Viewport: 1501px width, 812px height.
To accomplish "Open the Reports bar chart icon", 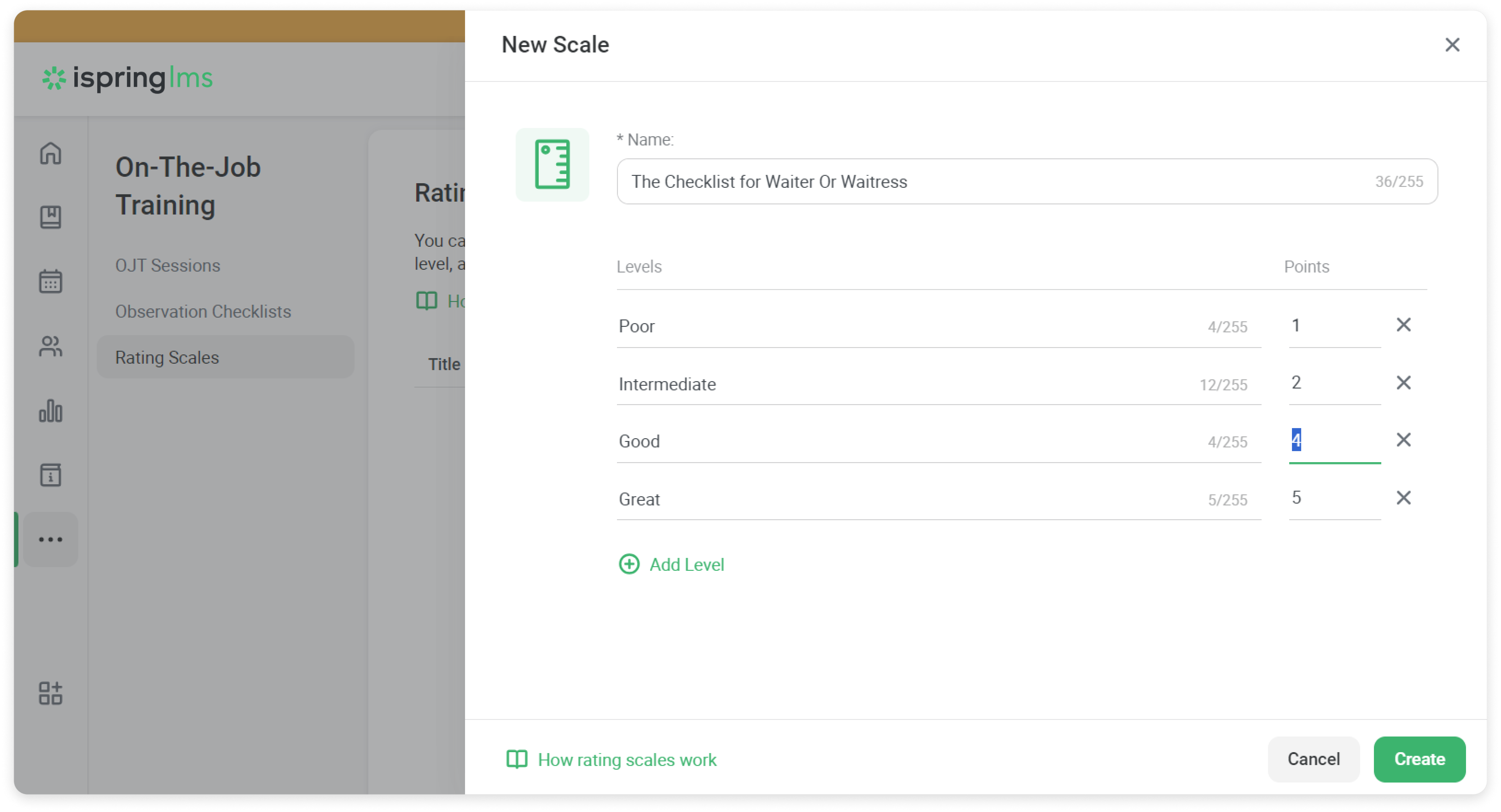I will point(51,411).
